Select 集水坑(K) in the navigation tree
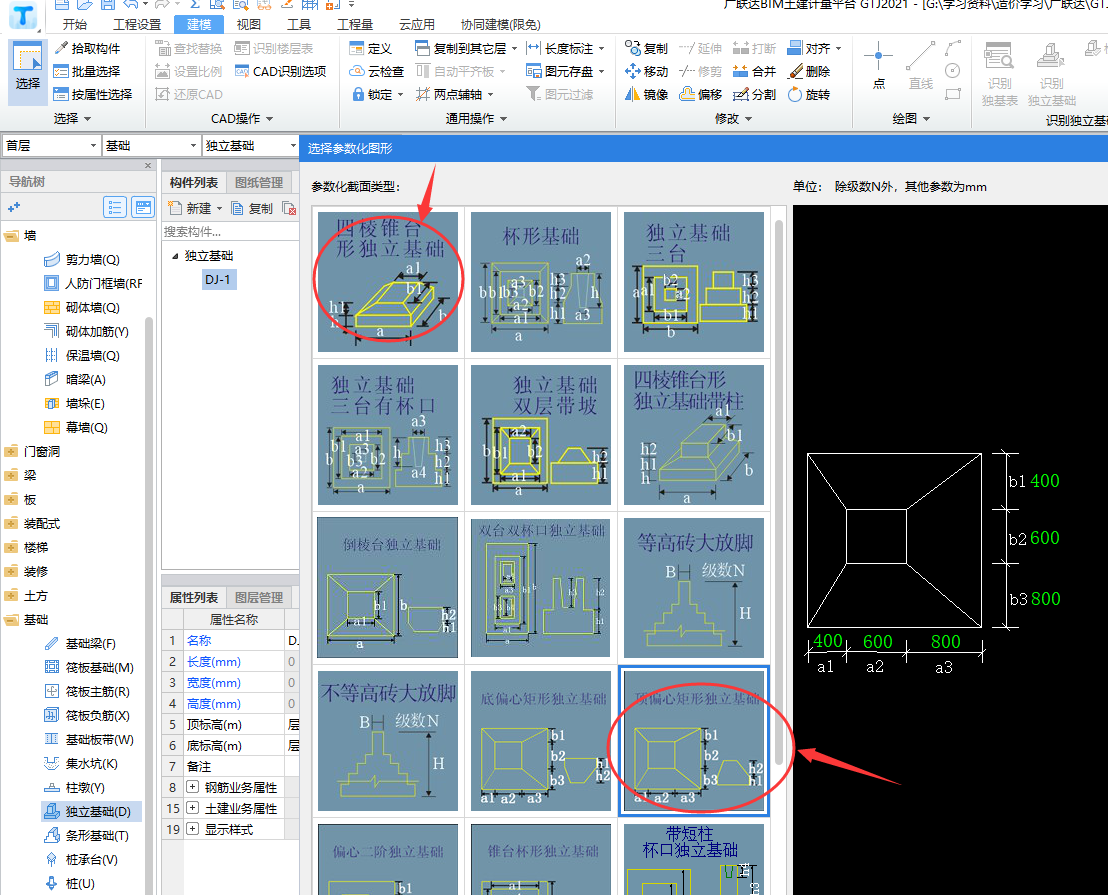Image resolution: width=1108 pixels, height=895 pixels. coord(82,764)
